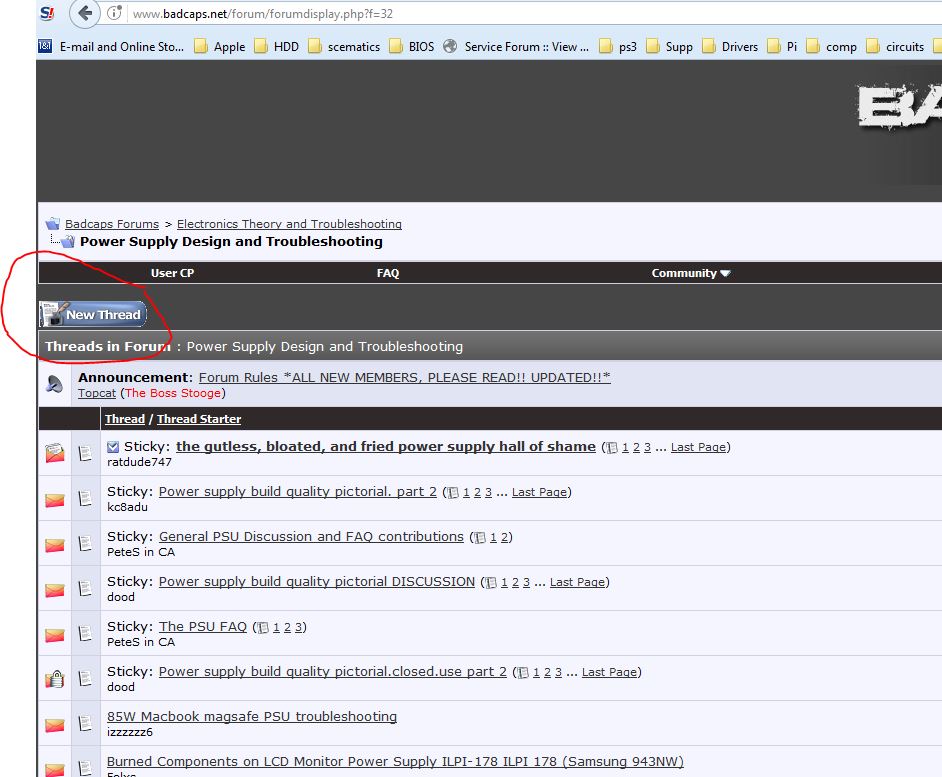Viewport: 942px width, 777px height.
Task: Click envelope icon for pictorial part 2 thread
Action: (x=55, y=500)
